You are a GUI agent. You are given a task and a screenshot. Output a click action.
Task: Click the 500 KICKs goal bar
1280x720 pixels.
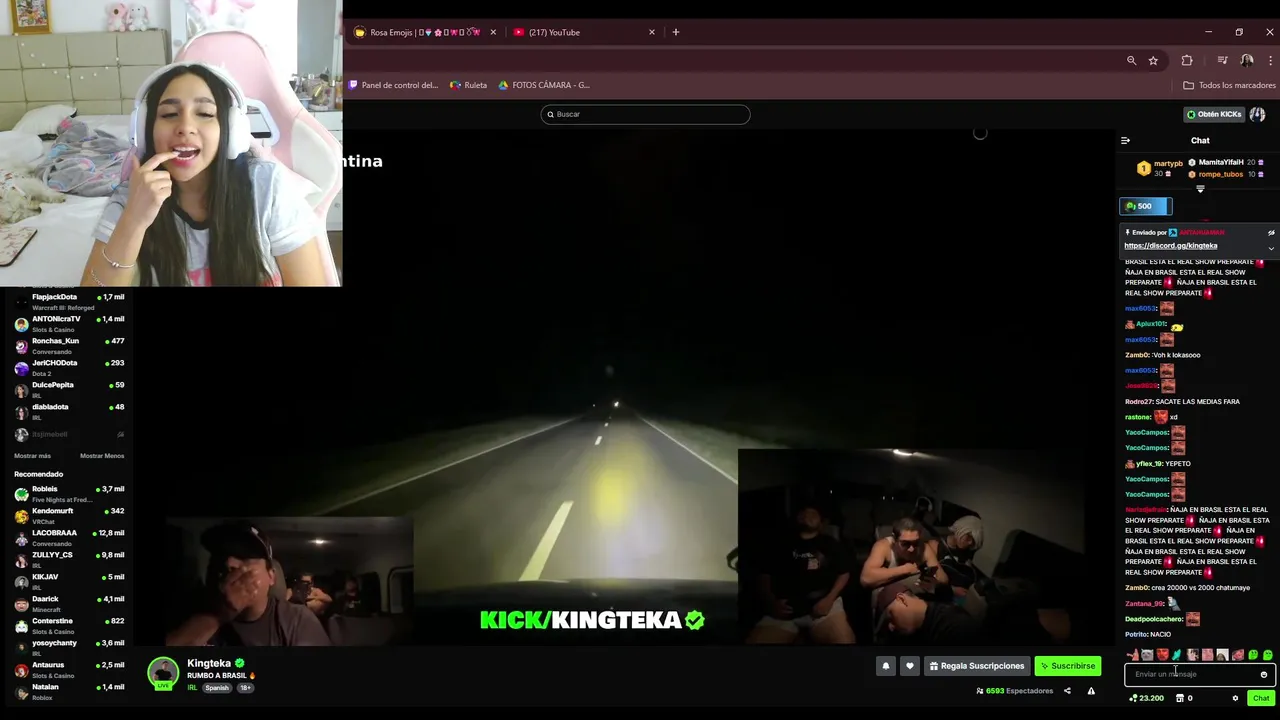click(x=1145, y=206)
